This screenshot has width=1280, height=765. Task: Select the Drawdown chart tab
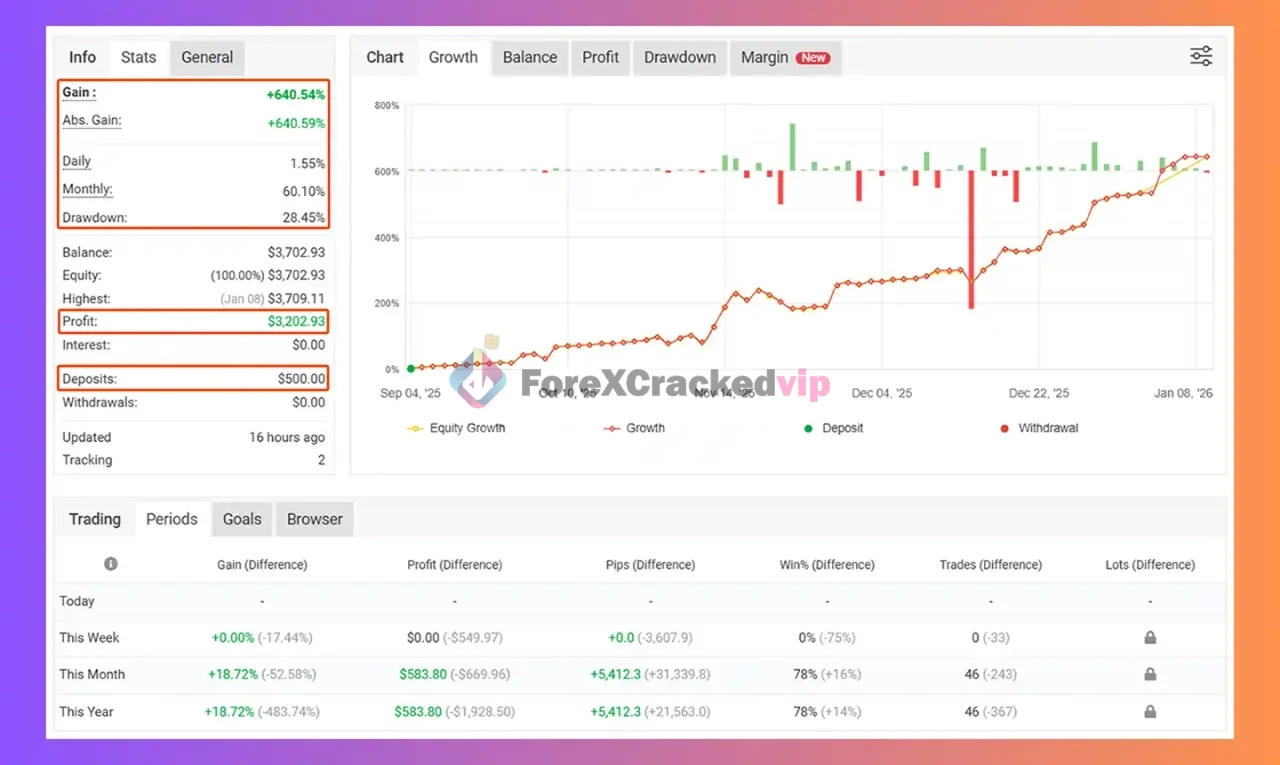(679, 57)
